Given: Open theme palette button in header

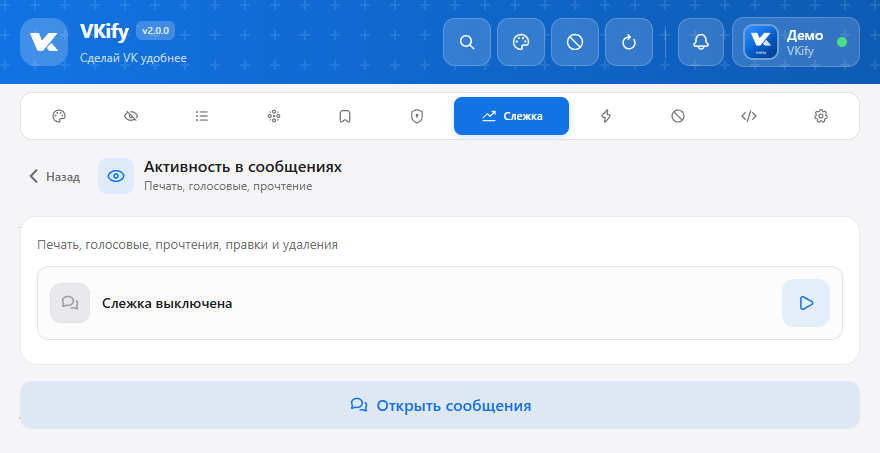Looking at the screenshot, I should 521,42.
